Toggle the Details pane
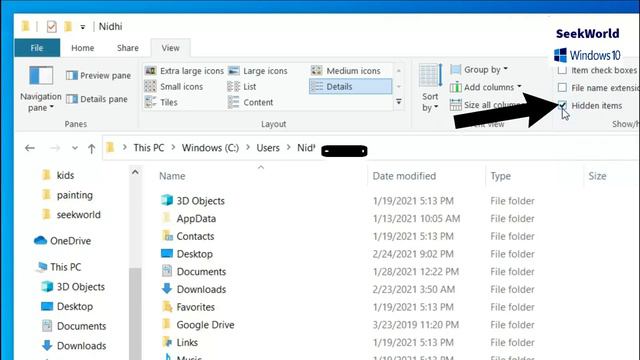Viewport: 640px width, 360px height. point(97,99)
